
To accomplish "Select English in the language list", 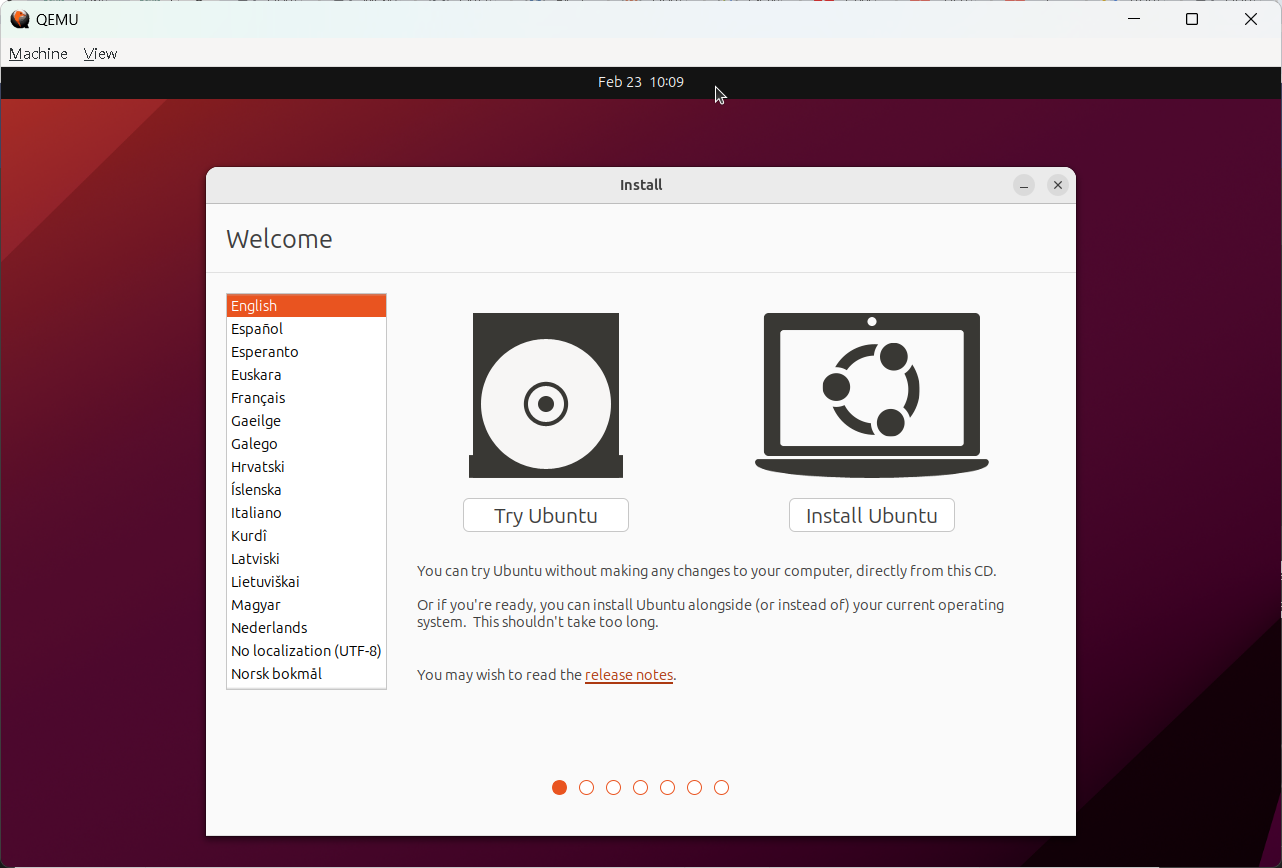I will tap(306, 306).
